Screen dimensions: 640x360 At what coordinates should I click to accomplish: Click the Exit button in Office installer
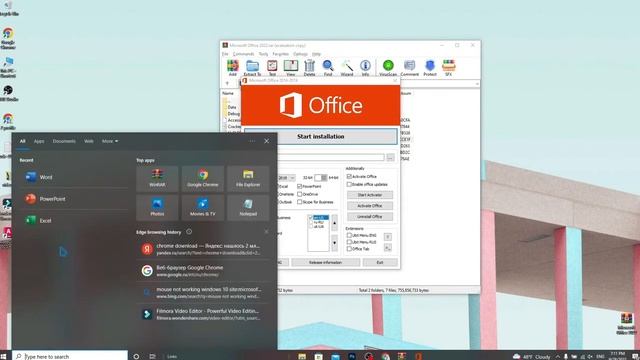coord(380,262)
